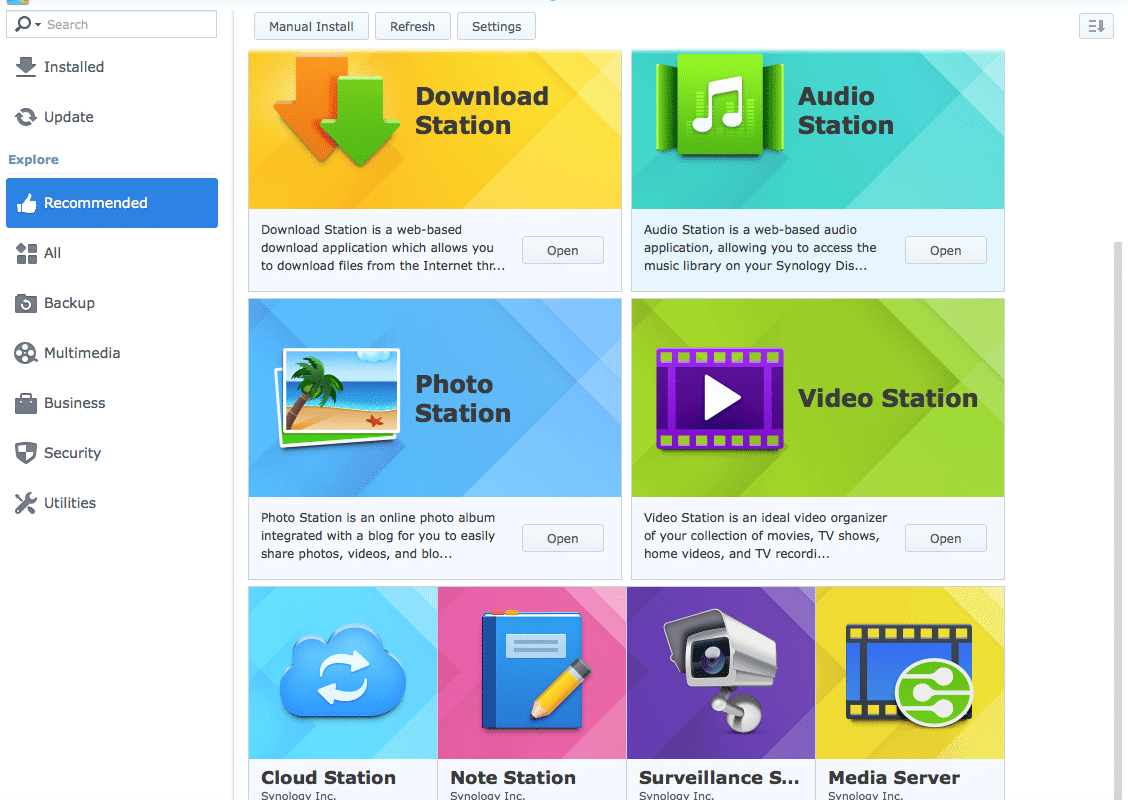Click the Download Station description text
Viewport: 1128px width, 800px height.
coord(383,247)
